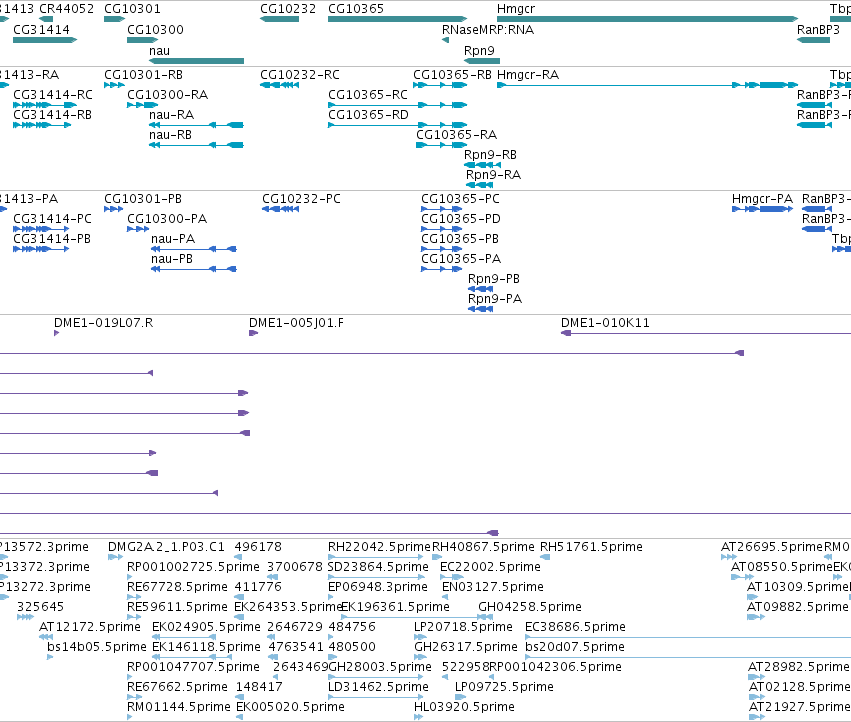Select transcript CG10365-RD
This screenshot has width=851, height=722.
[x=368, y=115]
